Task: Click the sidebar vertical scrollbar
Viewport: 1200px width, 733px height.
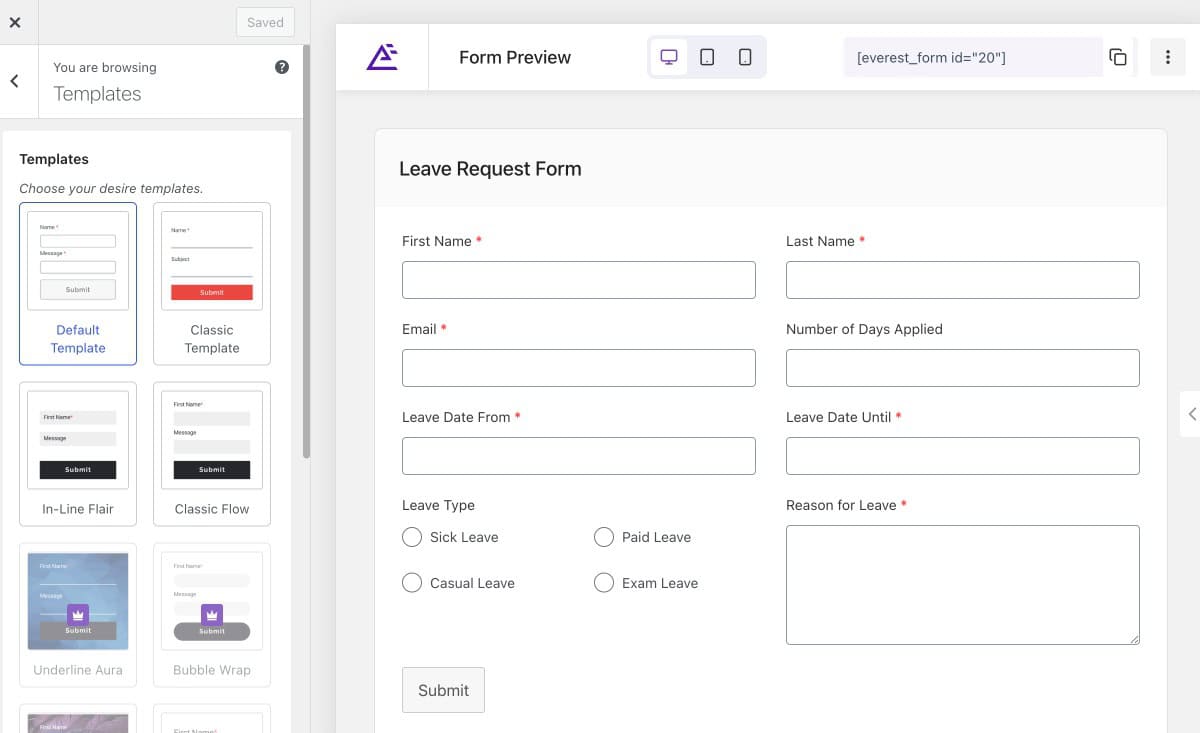Action: (307, 250)
